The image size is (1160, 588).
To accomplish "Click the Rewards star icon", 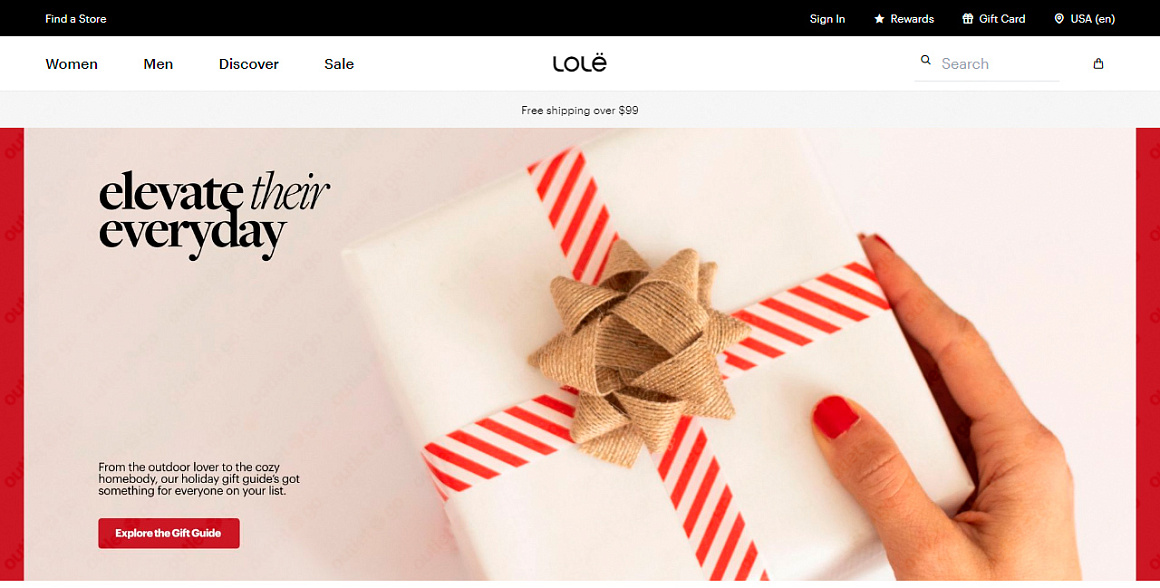I will click(x=879, y=18).
